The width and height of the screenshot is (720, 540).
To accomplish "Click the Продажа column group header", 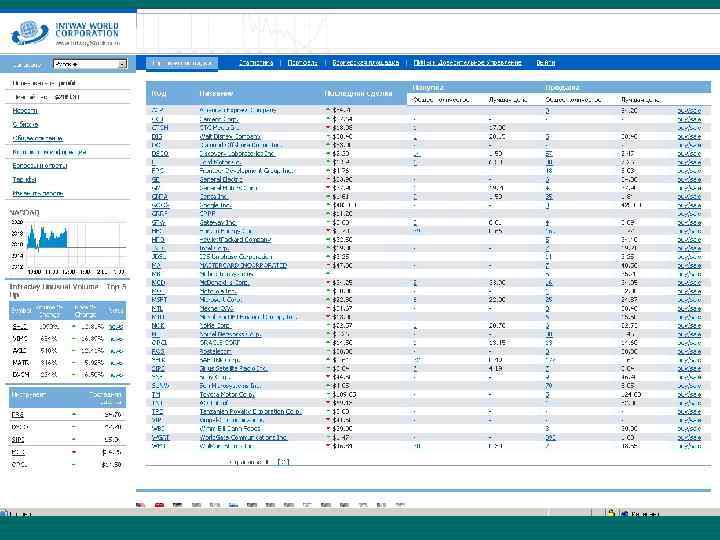I will point(562,87).
